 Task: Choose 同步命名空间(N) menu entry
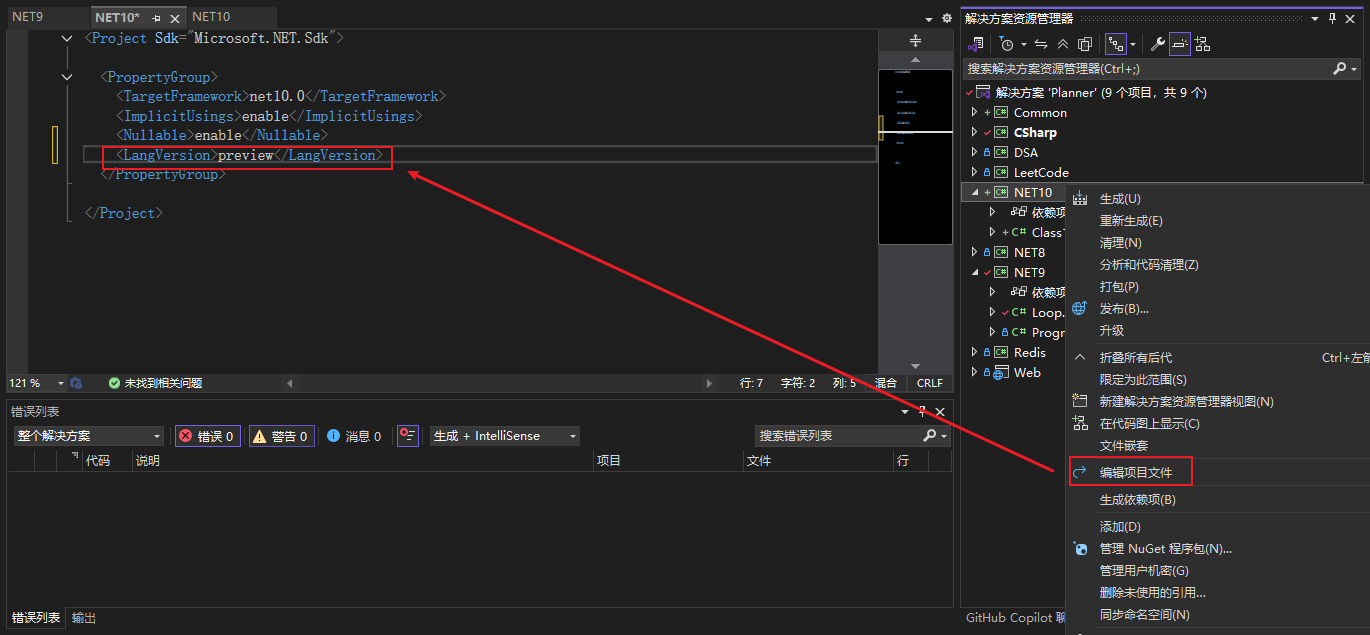[x=1145, y=614]
